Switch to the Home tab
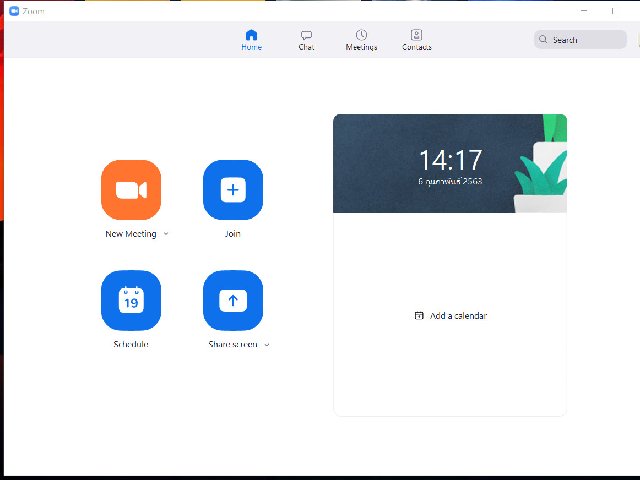Image resolution: width=640 pixels, height=480 pixels. click(251, 40)
